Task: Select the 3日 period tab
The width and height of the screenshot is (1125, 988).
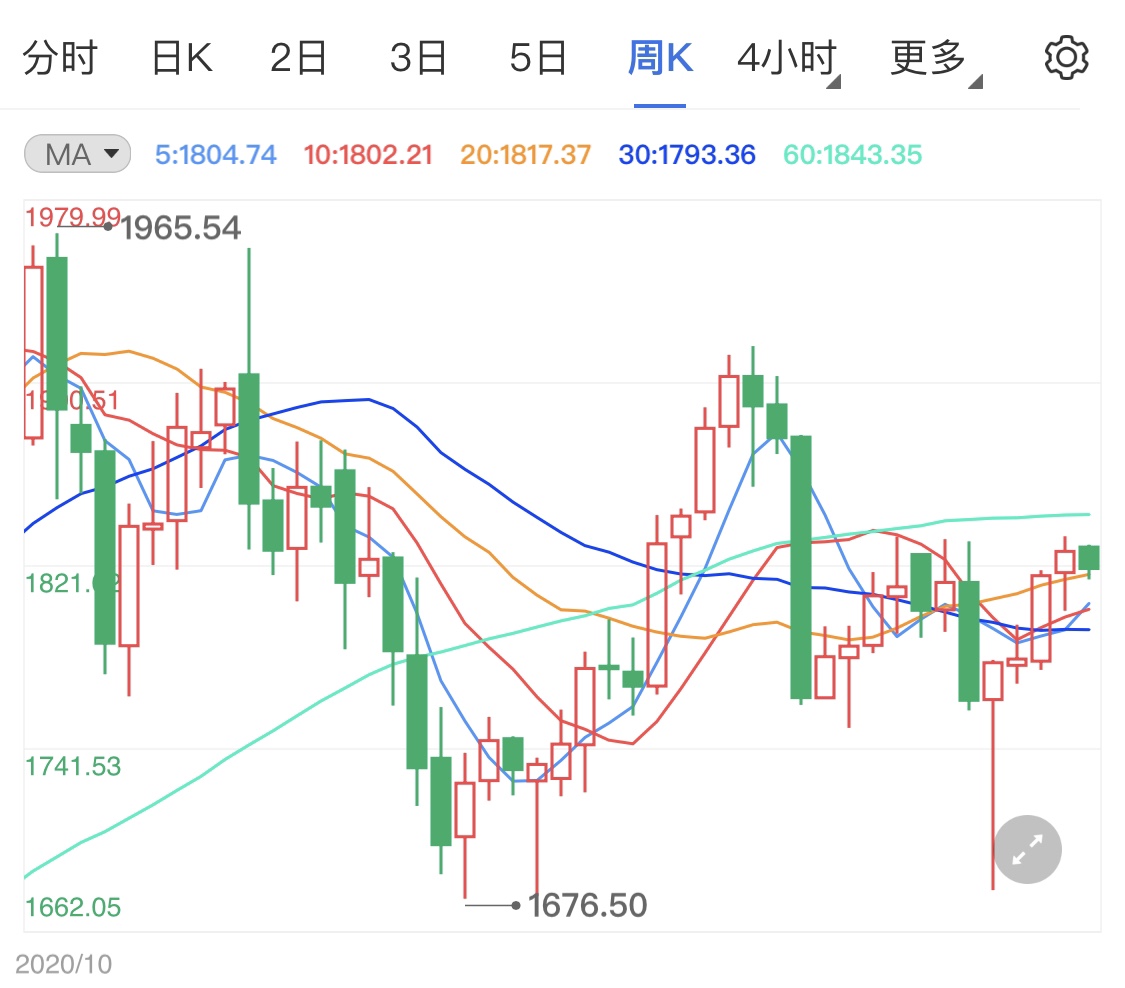Action: (x=418, y=58)
